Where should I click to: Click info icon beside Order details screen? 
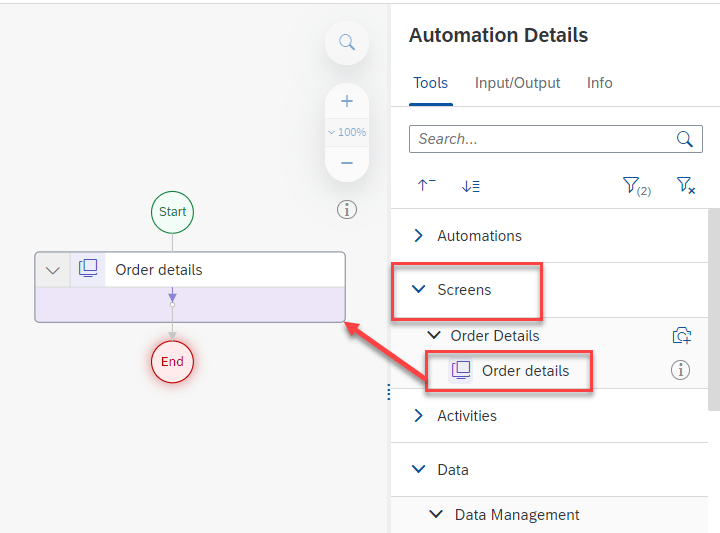click(680, 370)
